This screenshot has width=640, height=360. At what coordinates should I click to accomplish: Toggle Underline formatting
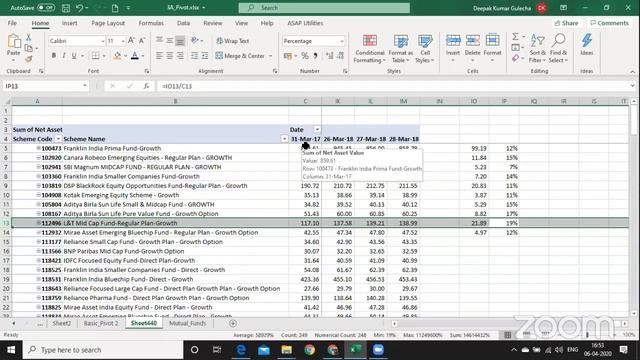coord(74,56)
